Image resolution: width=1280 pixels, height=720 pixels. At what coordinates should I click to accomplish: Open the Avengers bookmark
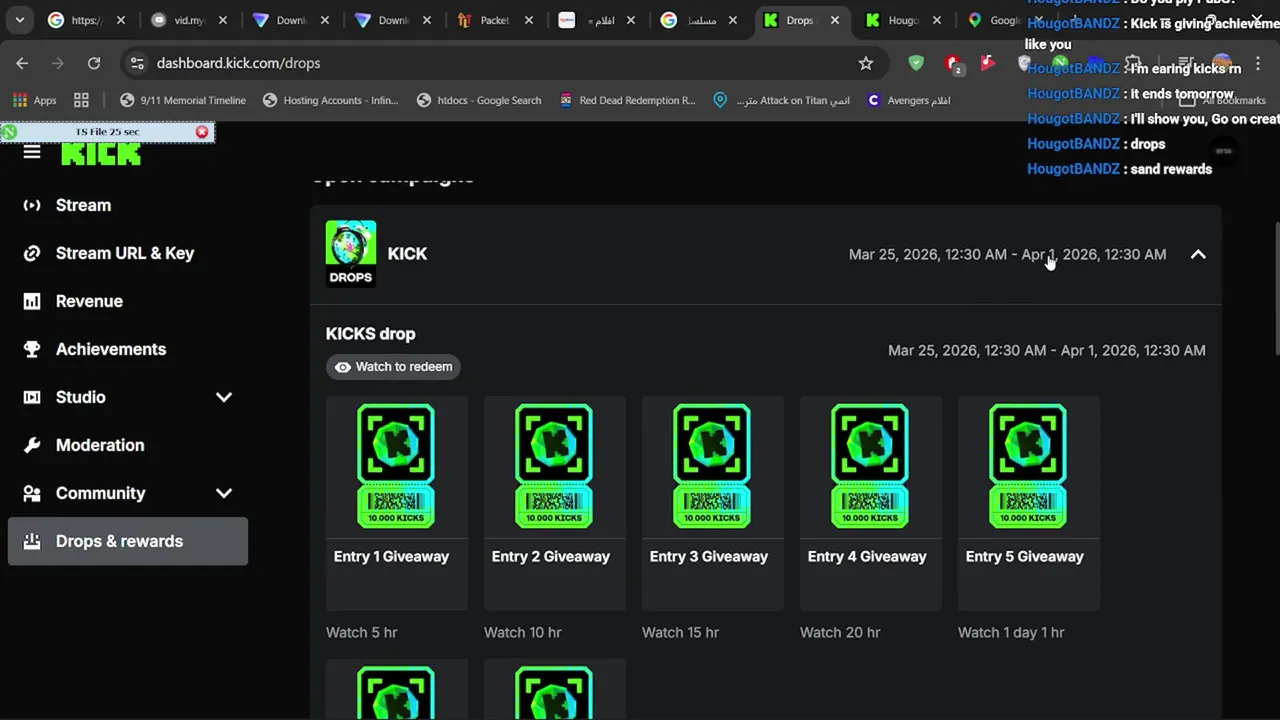click(909, 100)
